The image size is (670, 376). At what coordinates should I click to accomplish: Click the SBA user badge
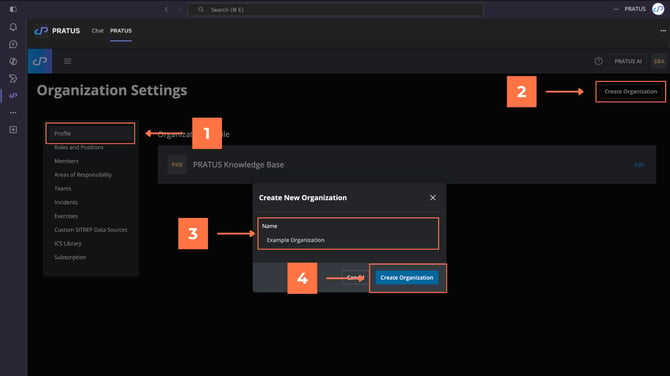tap(659, 61)
